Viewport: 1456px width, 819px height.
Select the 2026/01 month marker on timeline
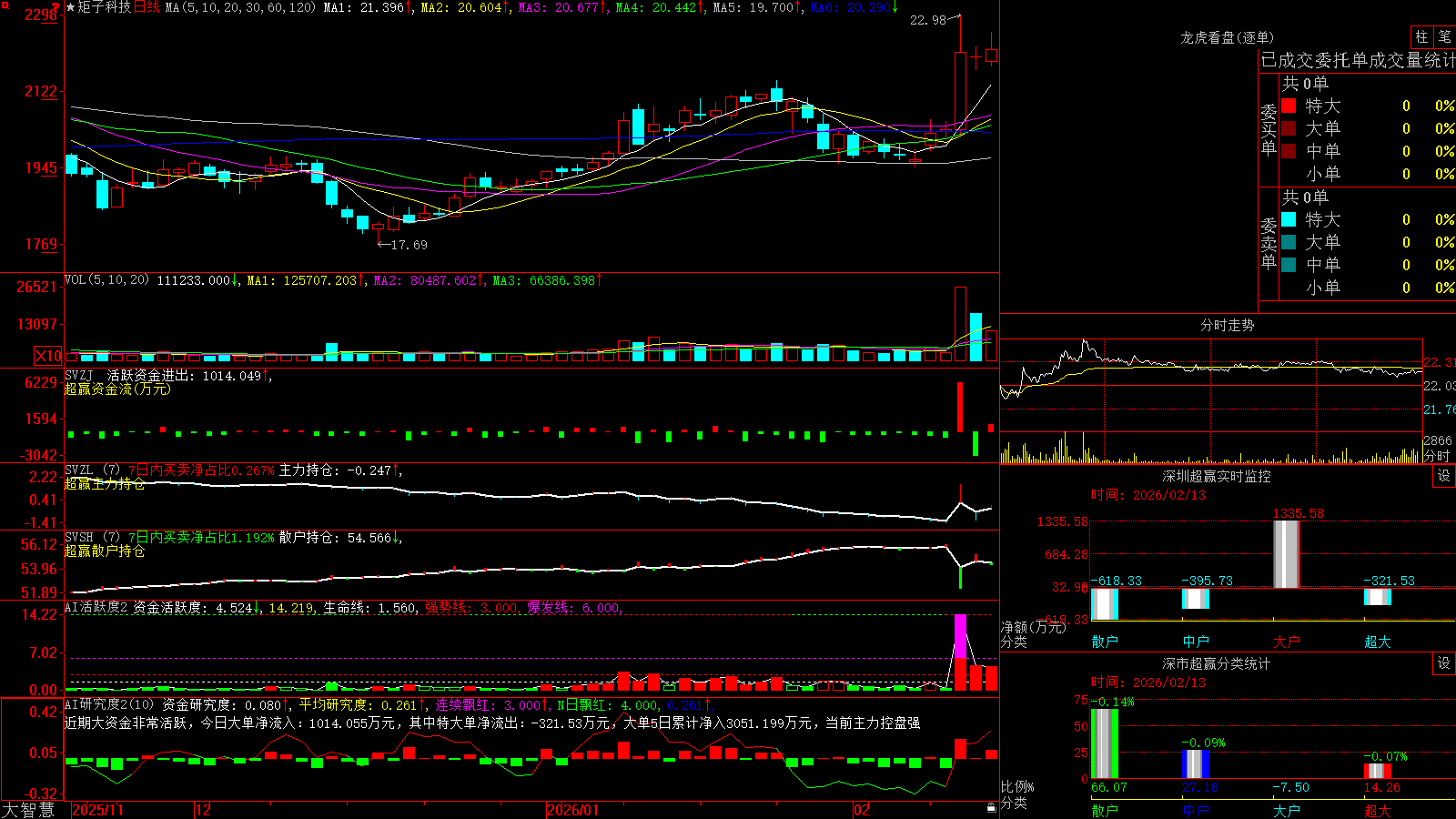pyautogui.click(x=573, y=810)
